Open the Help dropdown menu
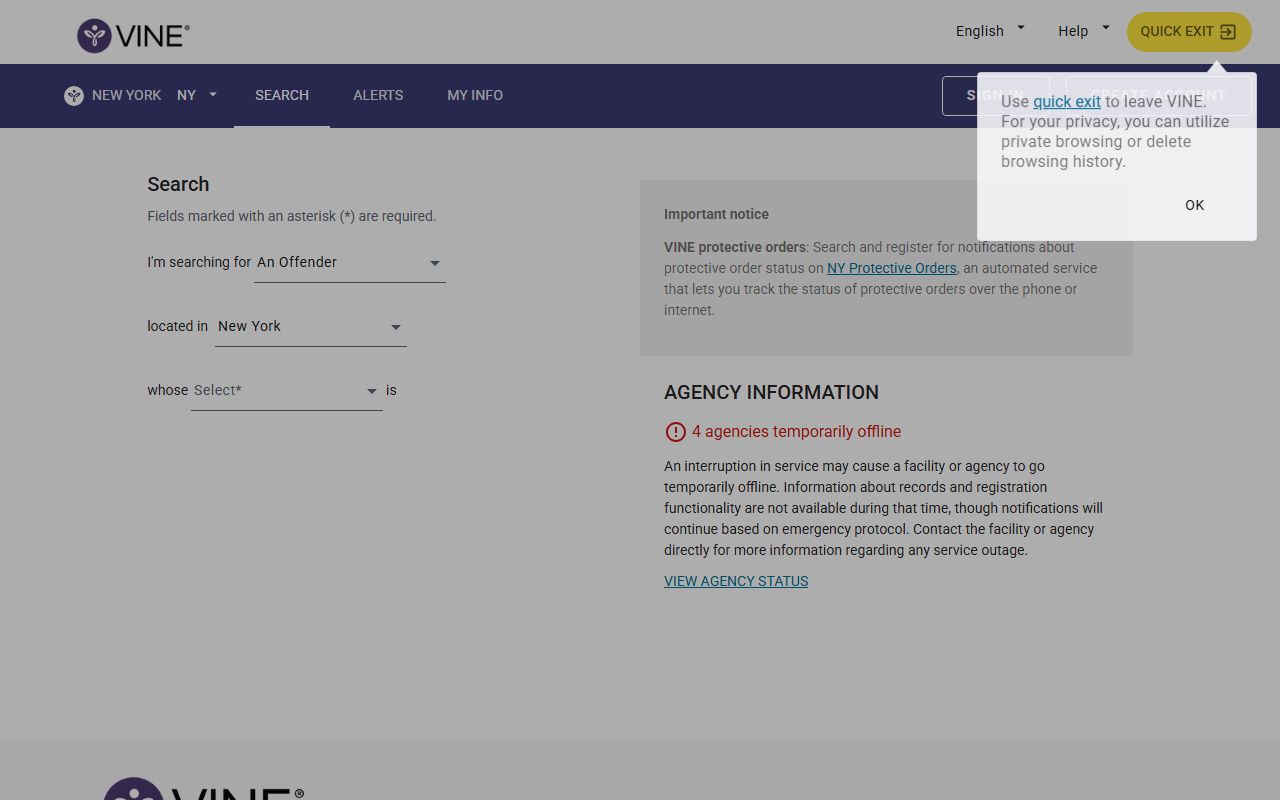1280x800 pixels. 1084,31
